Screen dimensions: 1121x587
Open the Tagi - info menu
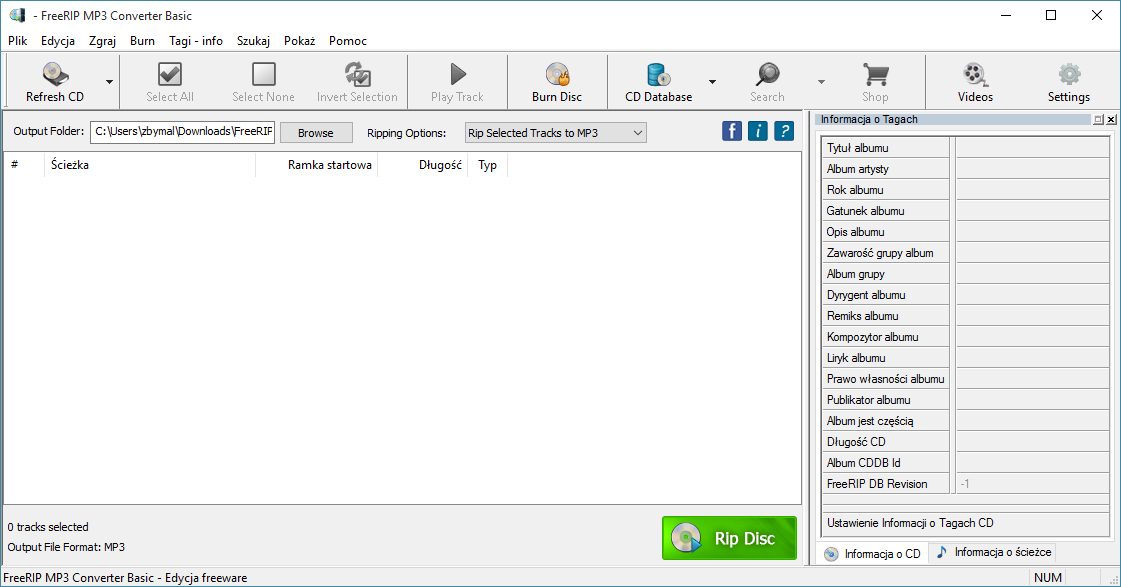click(196, 41)
